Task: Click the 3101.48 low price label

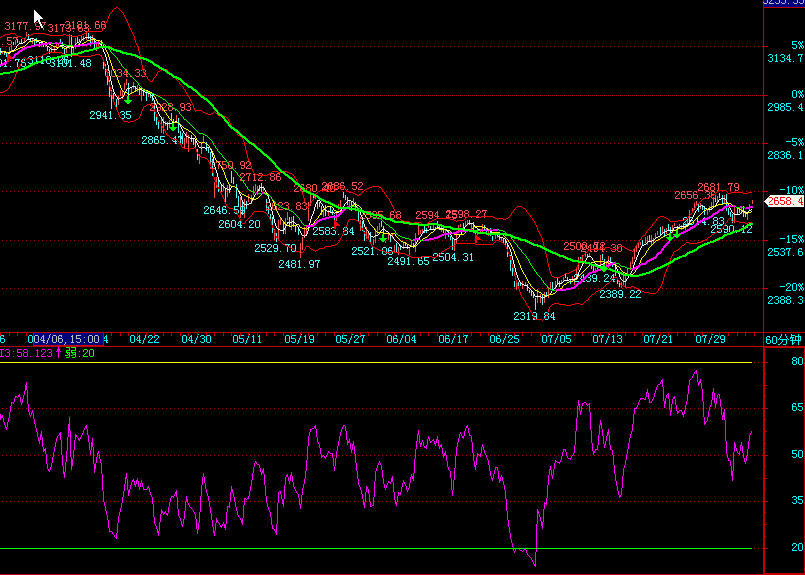Action: (x=71, y=63)
